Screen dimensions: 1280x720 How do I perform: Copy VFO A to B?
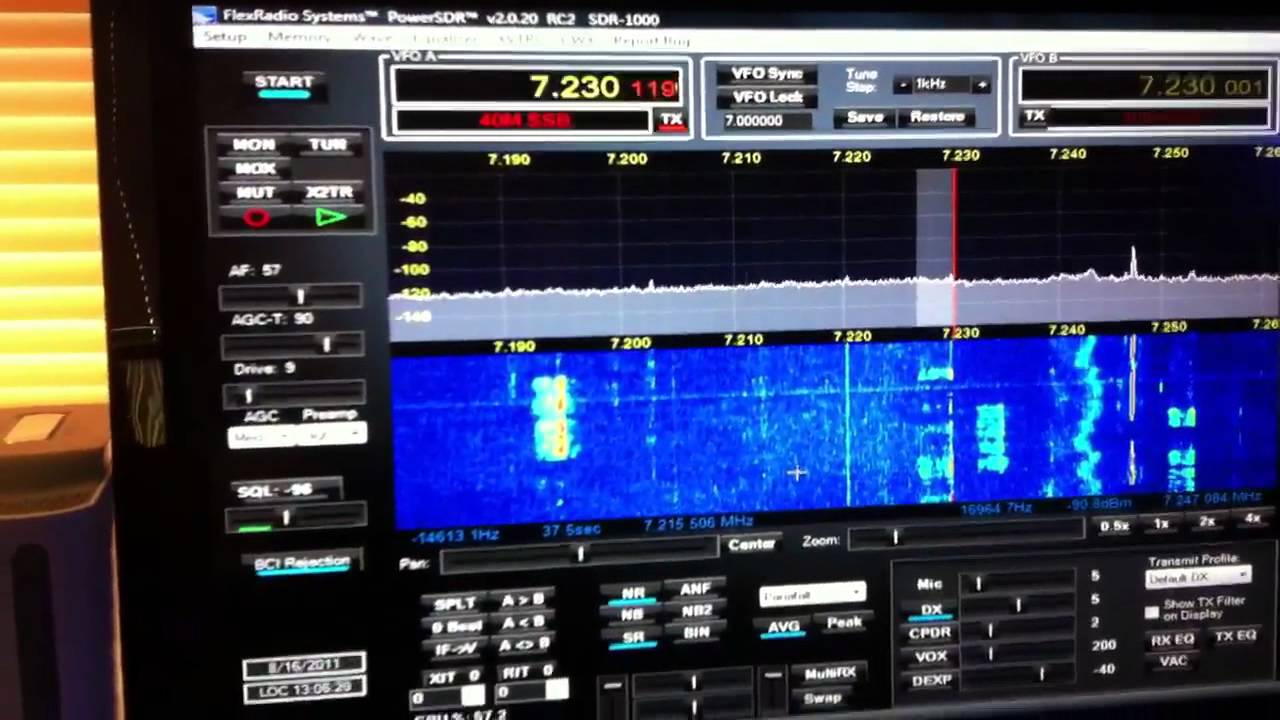click(x=522, y=600)
